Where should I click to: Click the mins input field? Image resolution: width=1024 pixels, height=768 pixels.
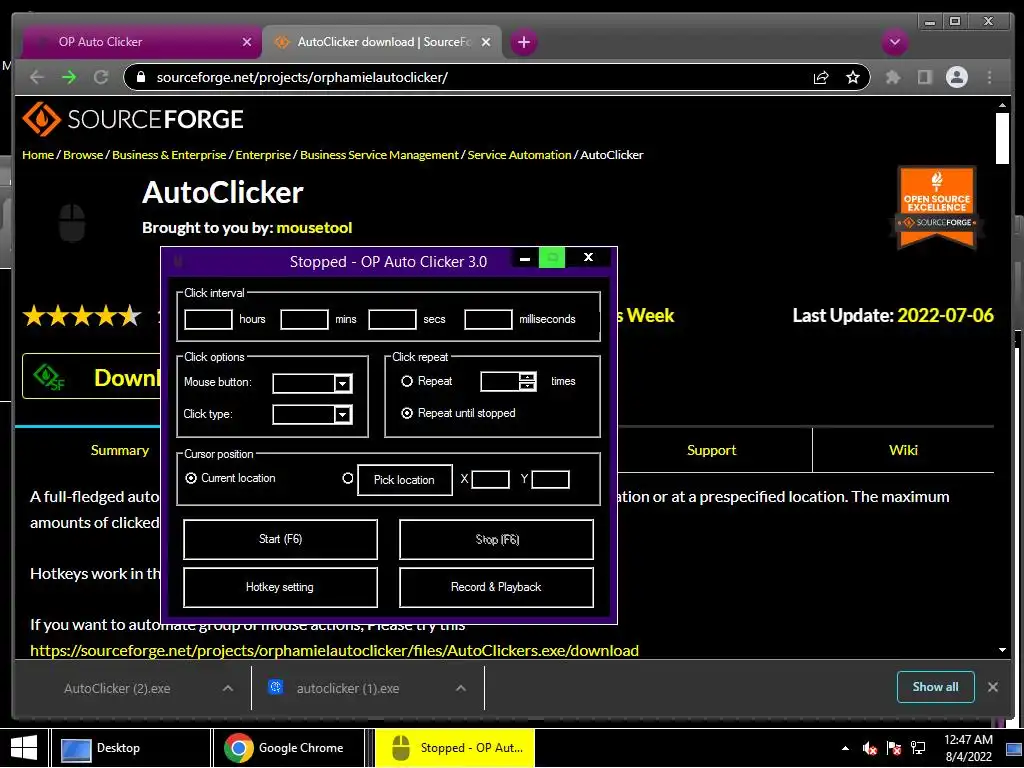coord(304,319)
